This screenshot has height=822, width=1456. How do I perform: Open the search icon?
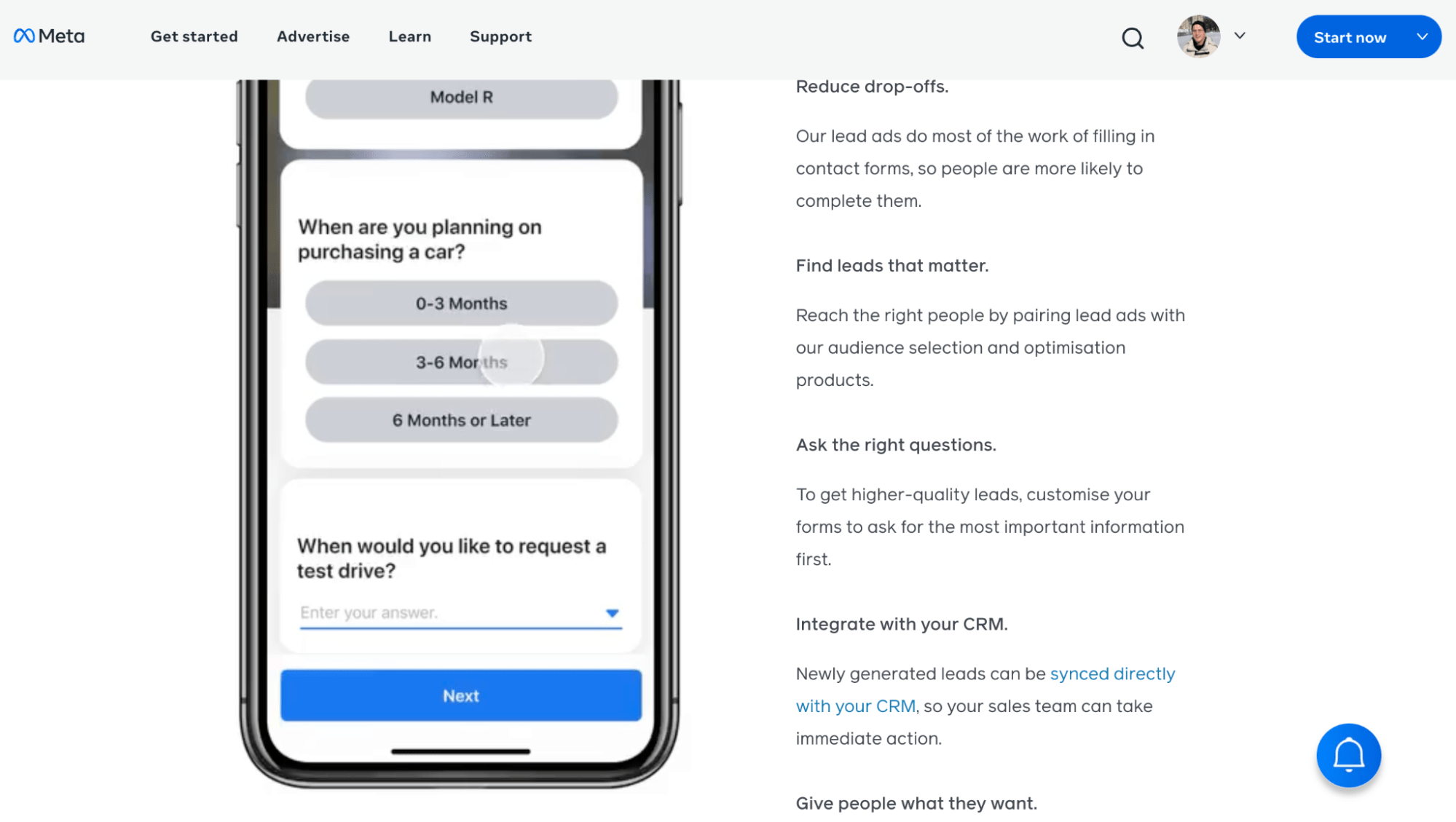tap(1134, 37)
